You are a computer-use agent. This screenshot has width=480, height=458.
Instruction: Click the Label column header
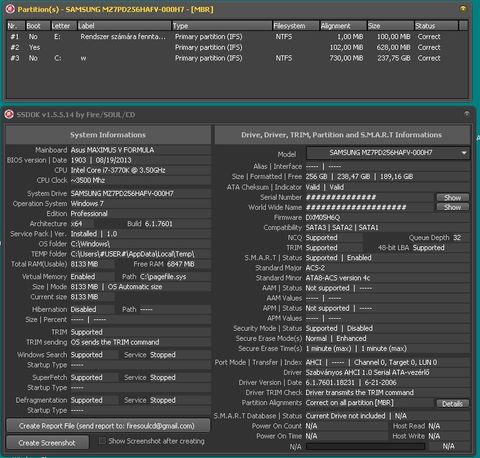(x=124, y=26)
